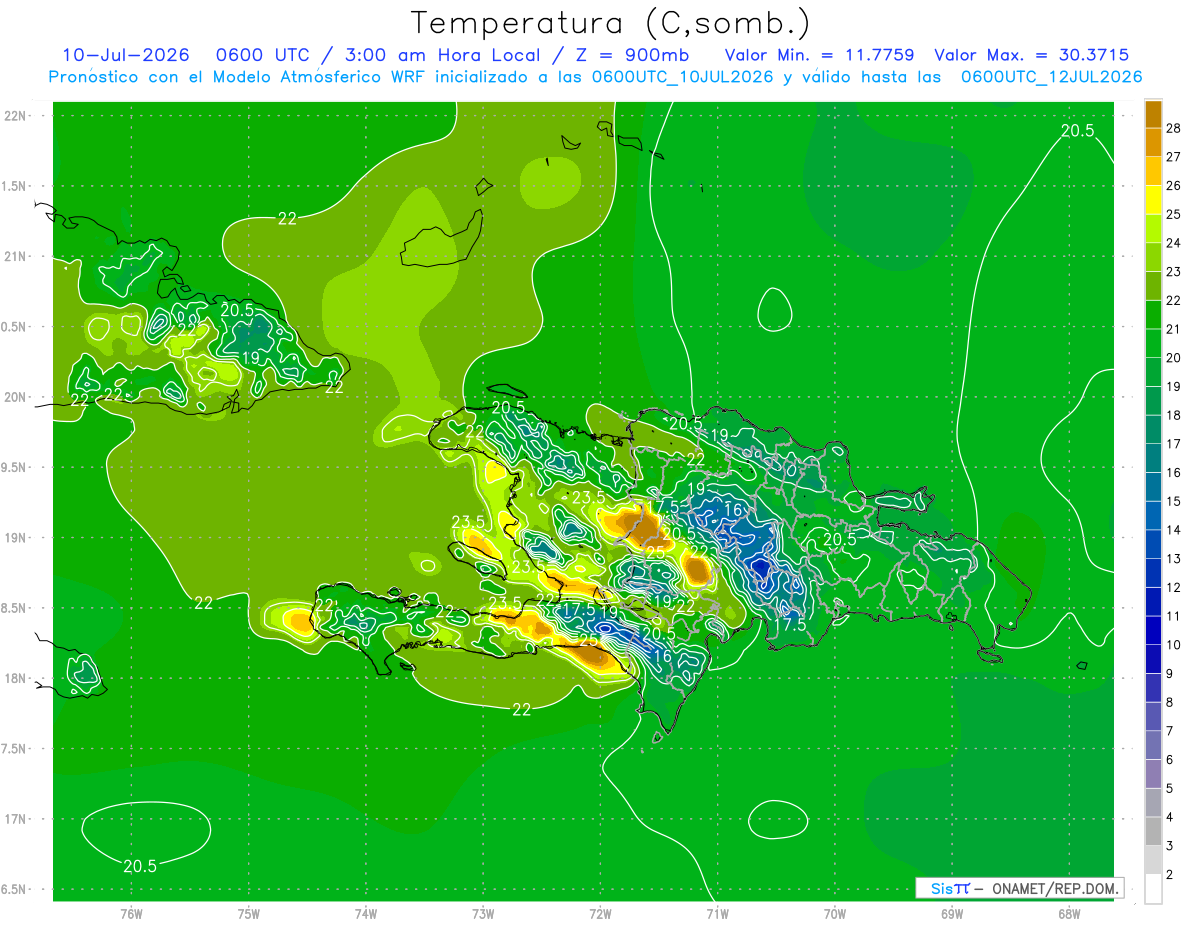Image resolution: width=1200 pixels, height=927 pixels.
Task: Click the legend value '2'
Action: 1170,875
